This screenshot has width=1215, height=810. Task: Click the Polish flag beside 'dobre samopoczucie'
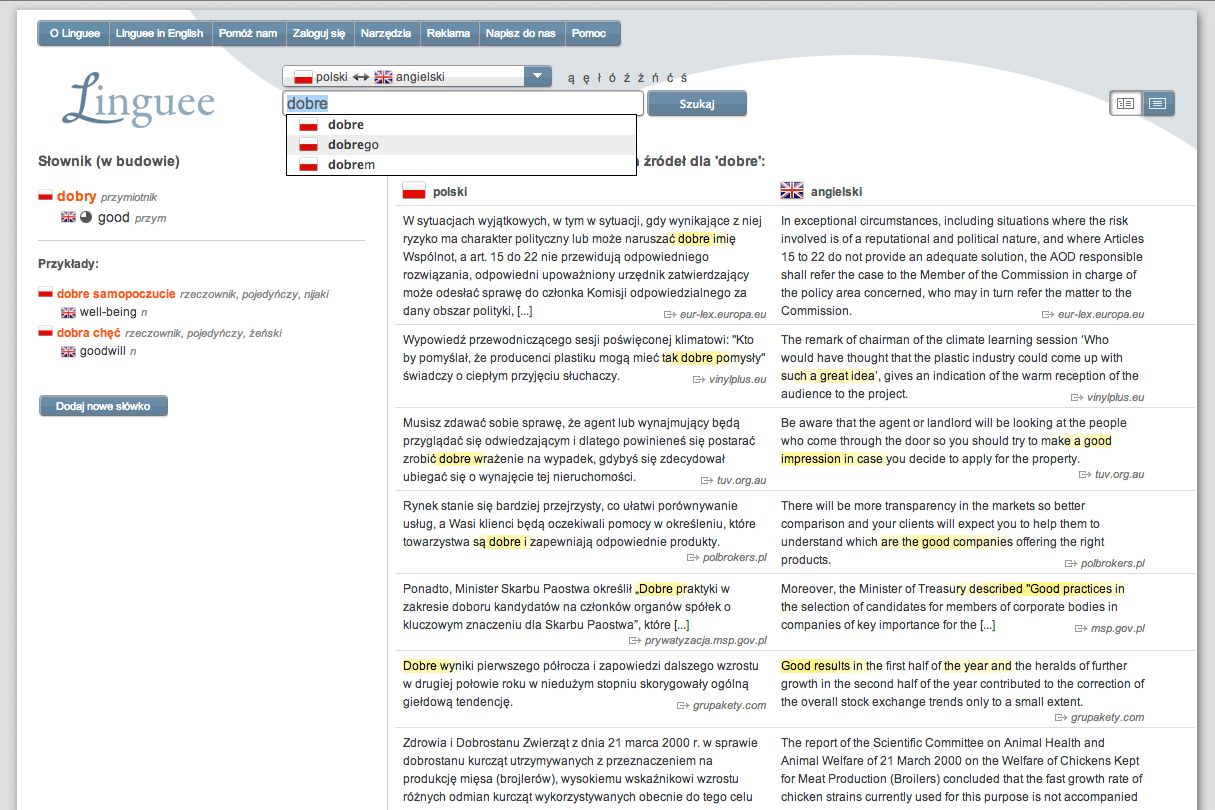coord(45,293)
